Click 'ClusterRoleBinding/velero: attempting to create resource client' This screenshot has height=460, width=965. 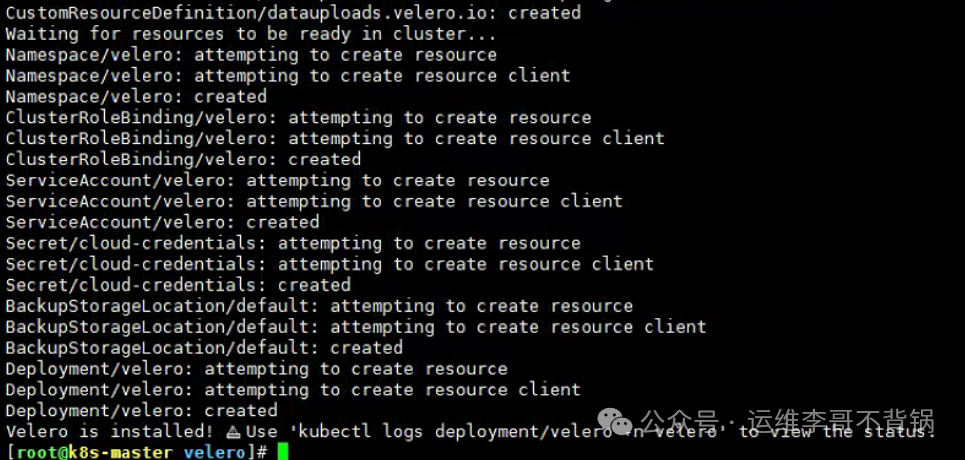click(335, 139)
